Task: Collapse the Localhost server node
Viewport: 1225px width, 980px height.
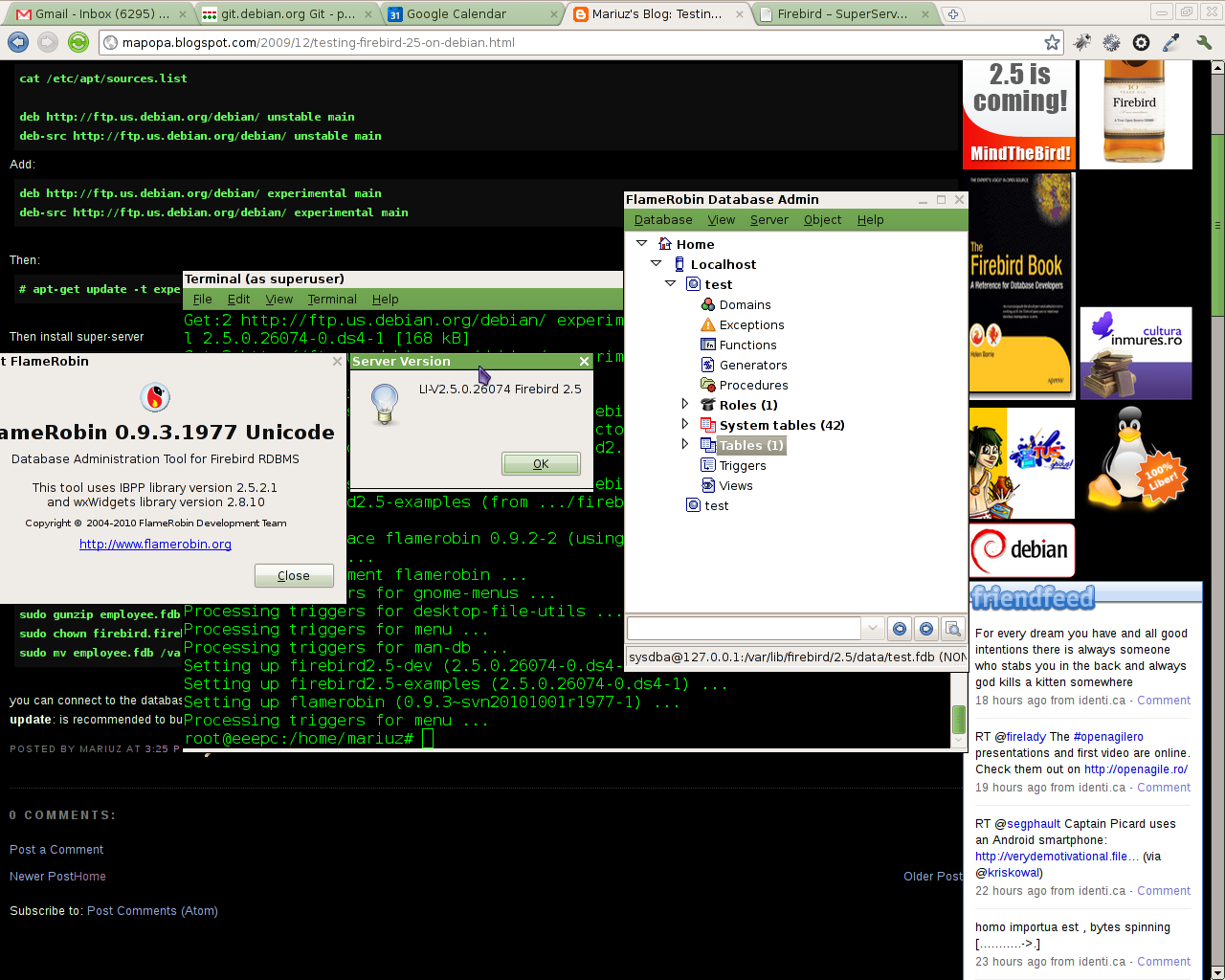Action: click(x=656, y=263)
